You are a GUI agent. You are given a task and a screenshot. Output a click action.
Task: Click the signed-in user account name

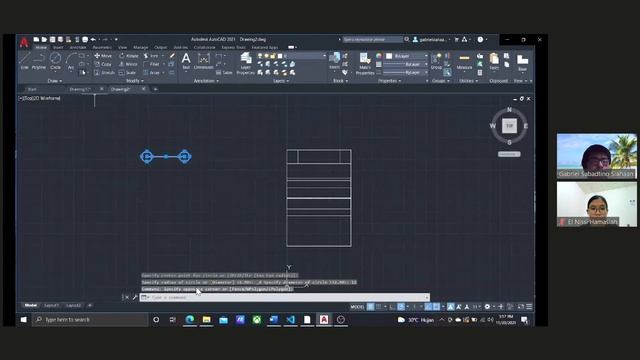pos(433,40)
